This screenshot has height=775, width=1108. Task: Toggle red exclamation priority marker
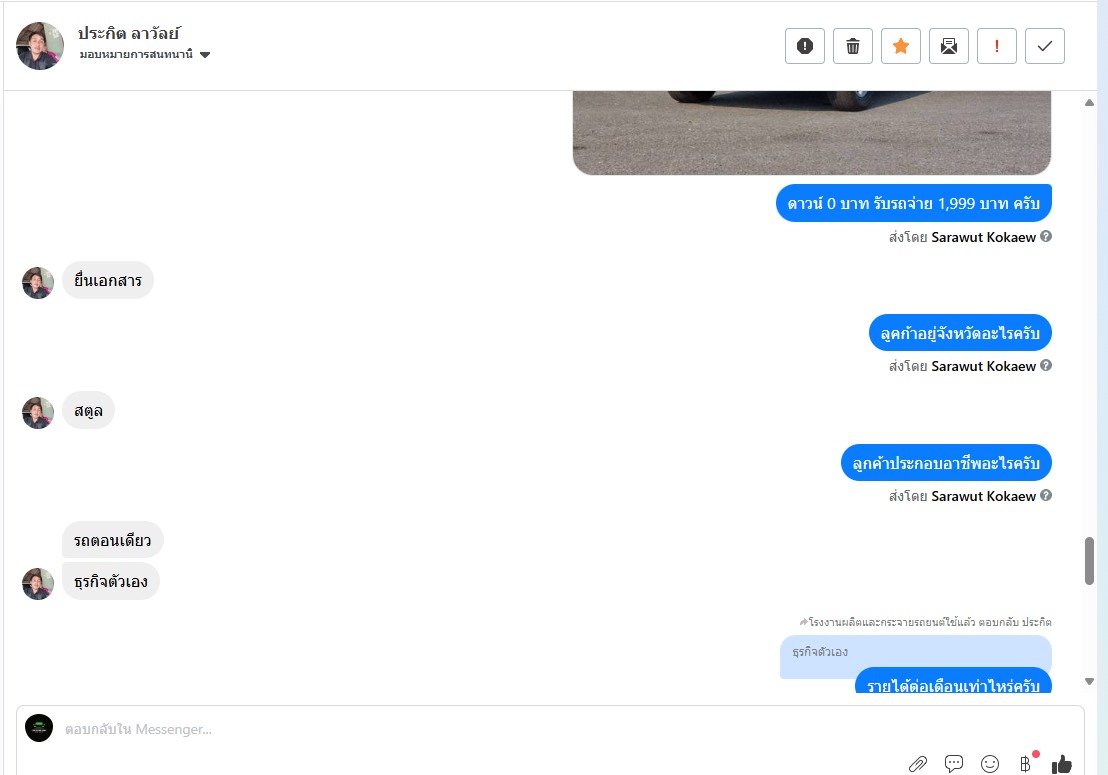point(997,46)
